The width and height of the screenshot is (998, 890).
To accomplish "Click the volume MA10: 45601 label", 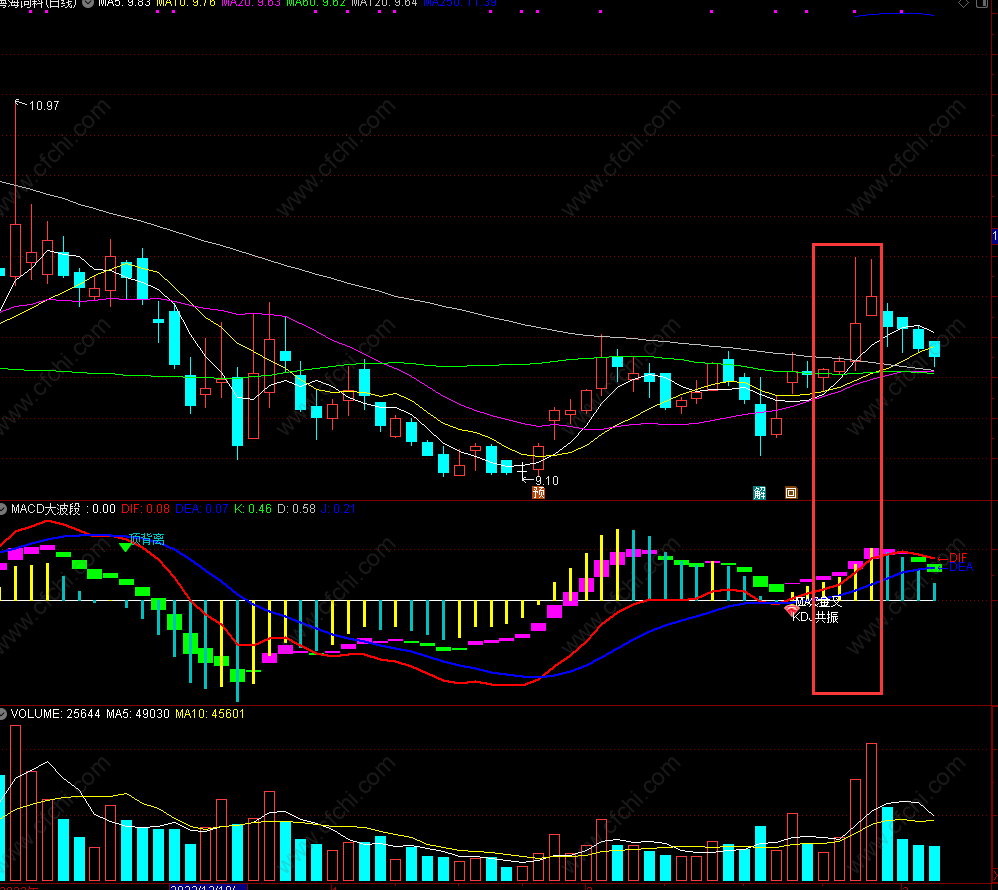I will 210,714.
